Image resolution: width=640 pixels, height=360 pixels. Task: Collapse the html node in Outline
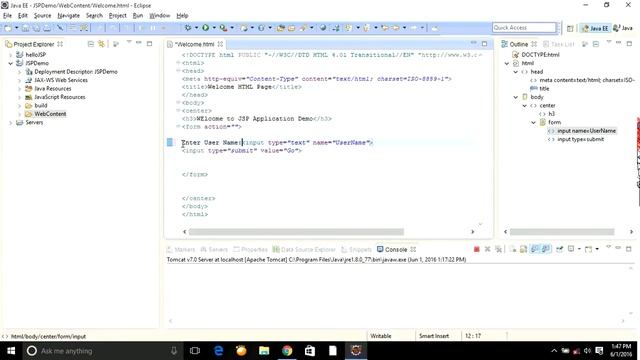(507, 63)
